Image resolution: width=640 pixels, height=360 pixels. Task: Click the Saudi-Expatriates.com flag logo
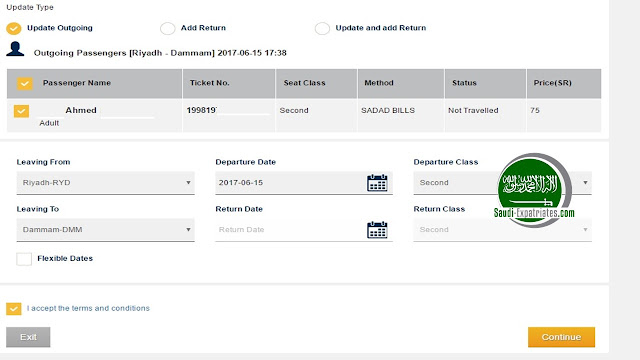click(x=534, y=190)
